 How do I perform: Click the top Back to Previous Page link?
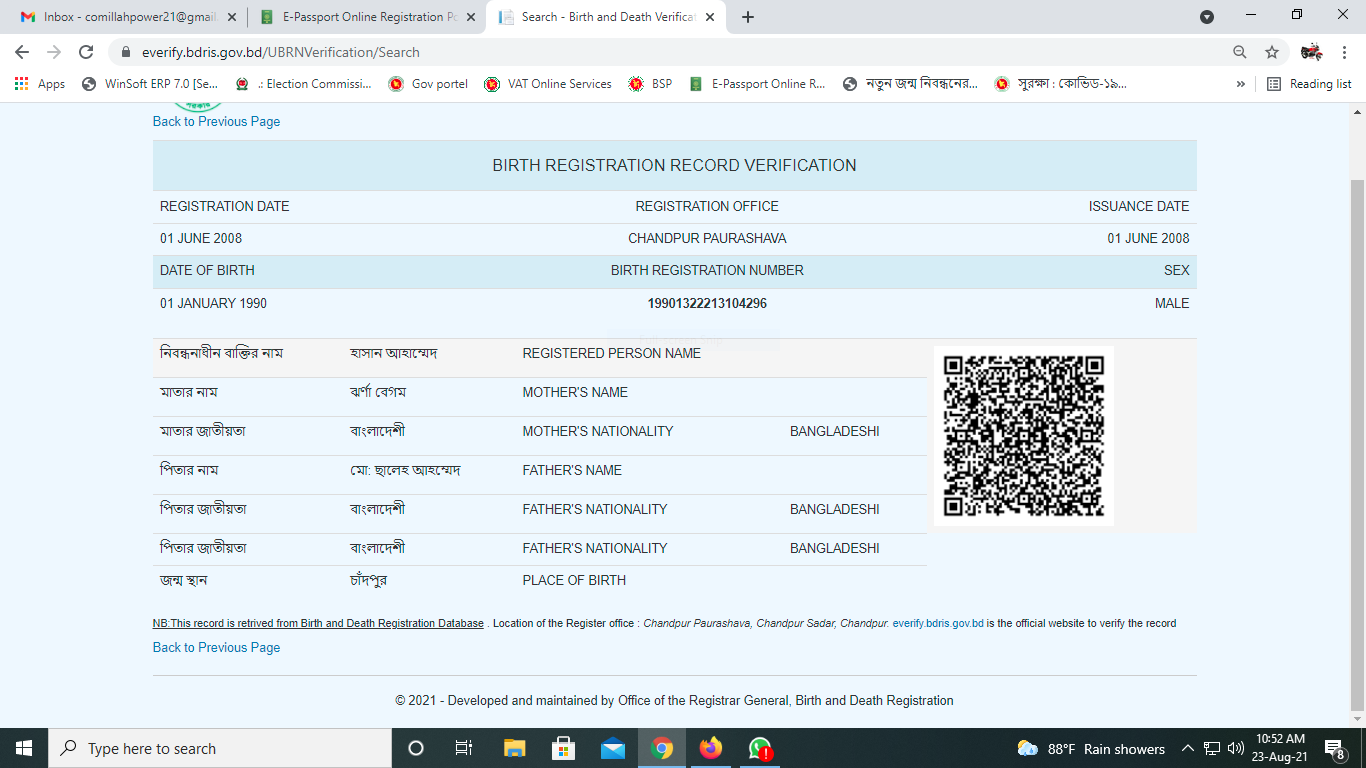click(x=216, y=121)
